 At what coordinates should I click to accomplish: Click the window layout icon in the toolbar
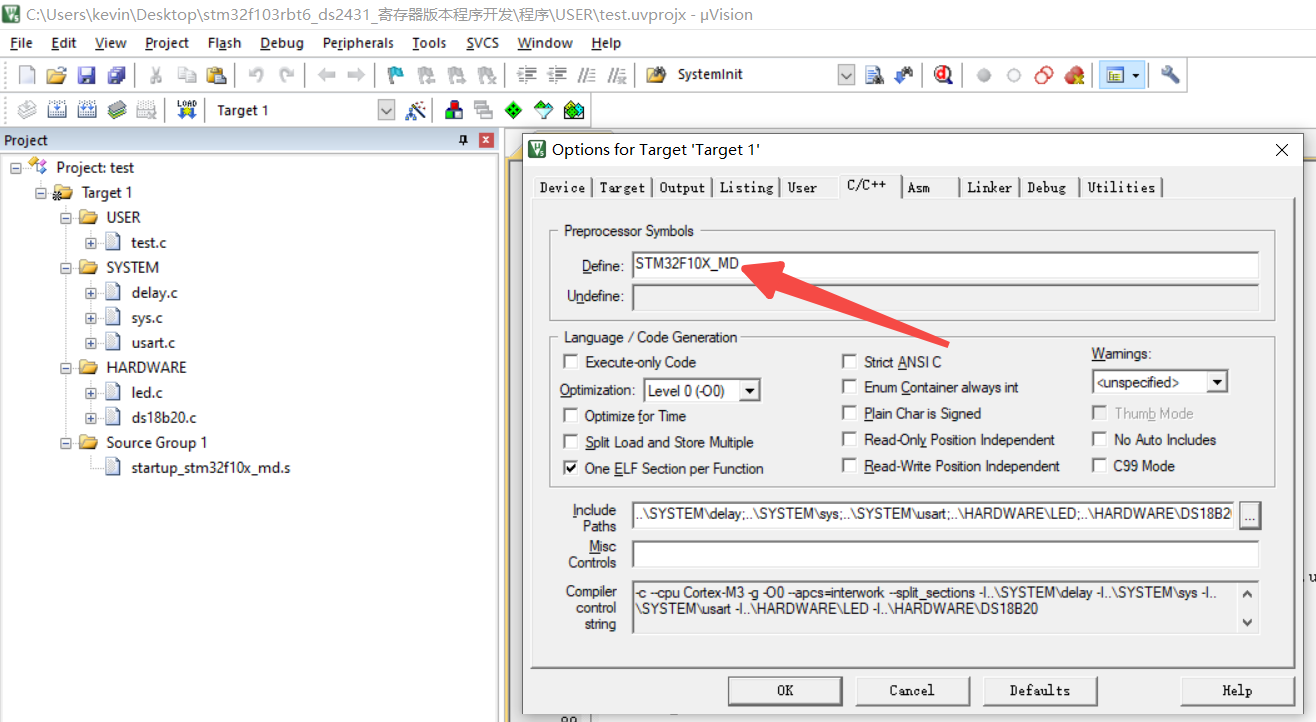pos(1116,75)
